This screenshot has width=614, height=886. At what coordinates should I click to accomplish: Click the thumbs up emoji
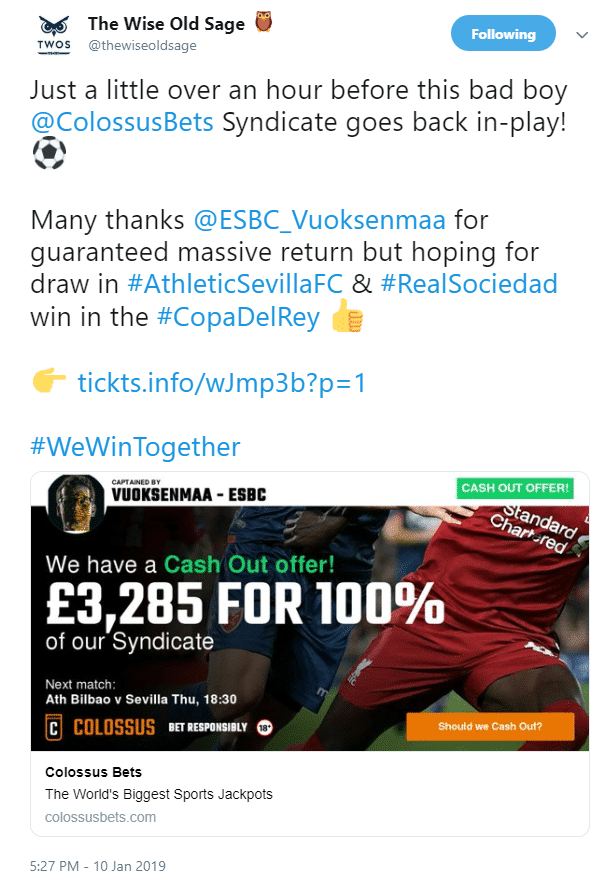point(346,316)
